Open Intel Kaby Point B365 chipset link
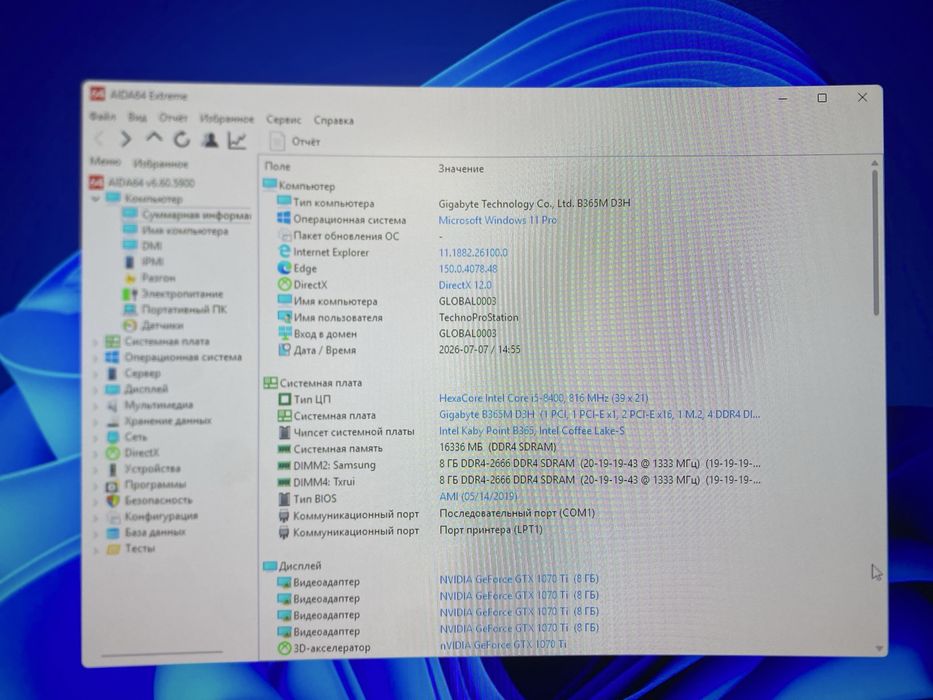The image size is (933, 700). (531, 430)
